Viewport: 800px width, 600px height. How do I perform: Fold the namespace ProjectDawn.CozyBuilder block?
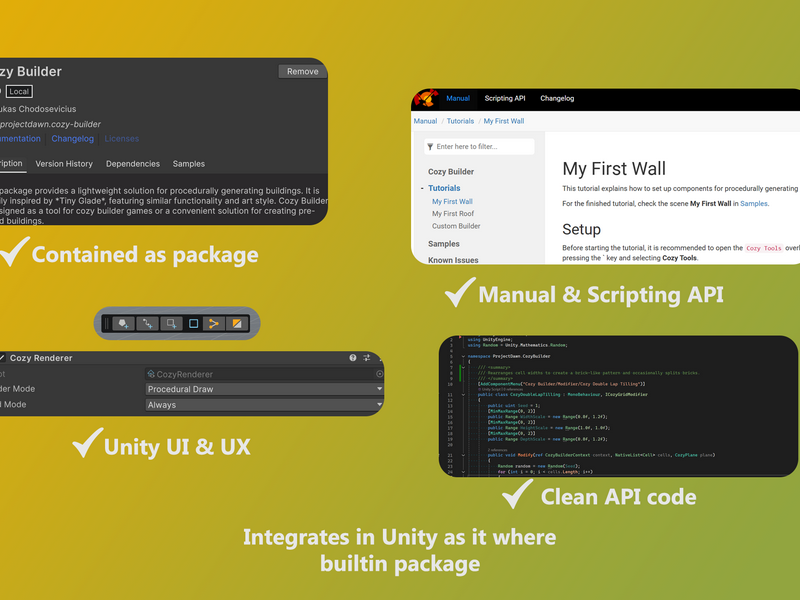point(463,356)
